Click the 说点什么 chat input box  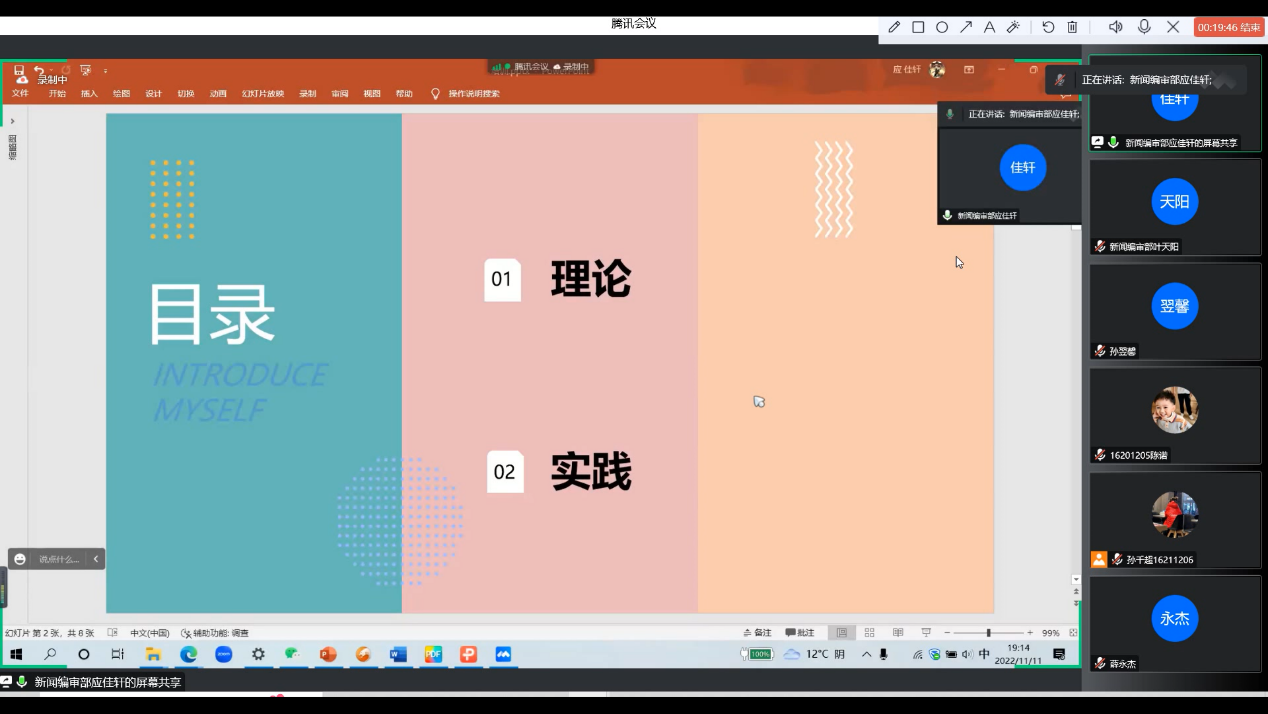coord(59,559)
